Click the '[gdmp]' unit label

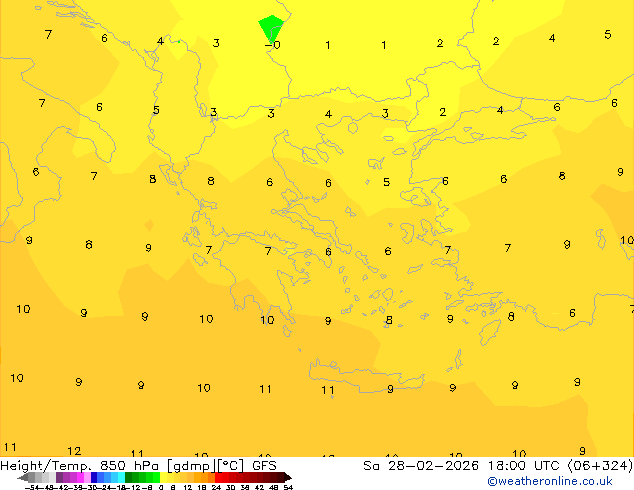click(x=190, y=466)
